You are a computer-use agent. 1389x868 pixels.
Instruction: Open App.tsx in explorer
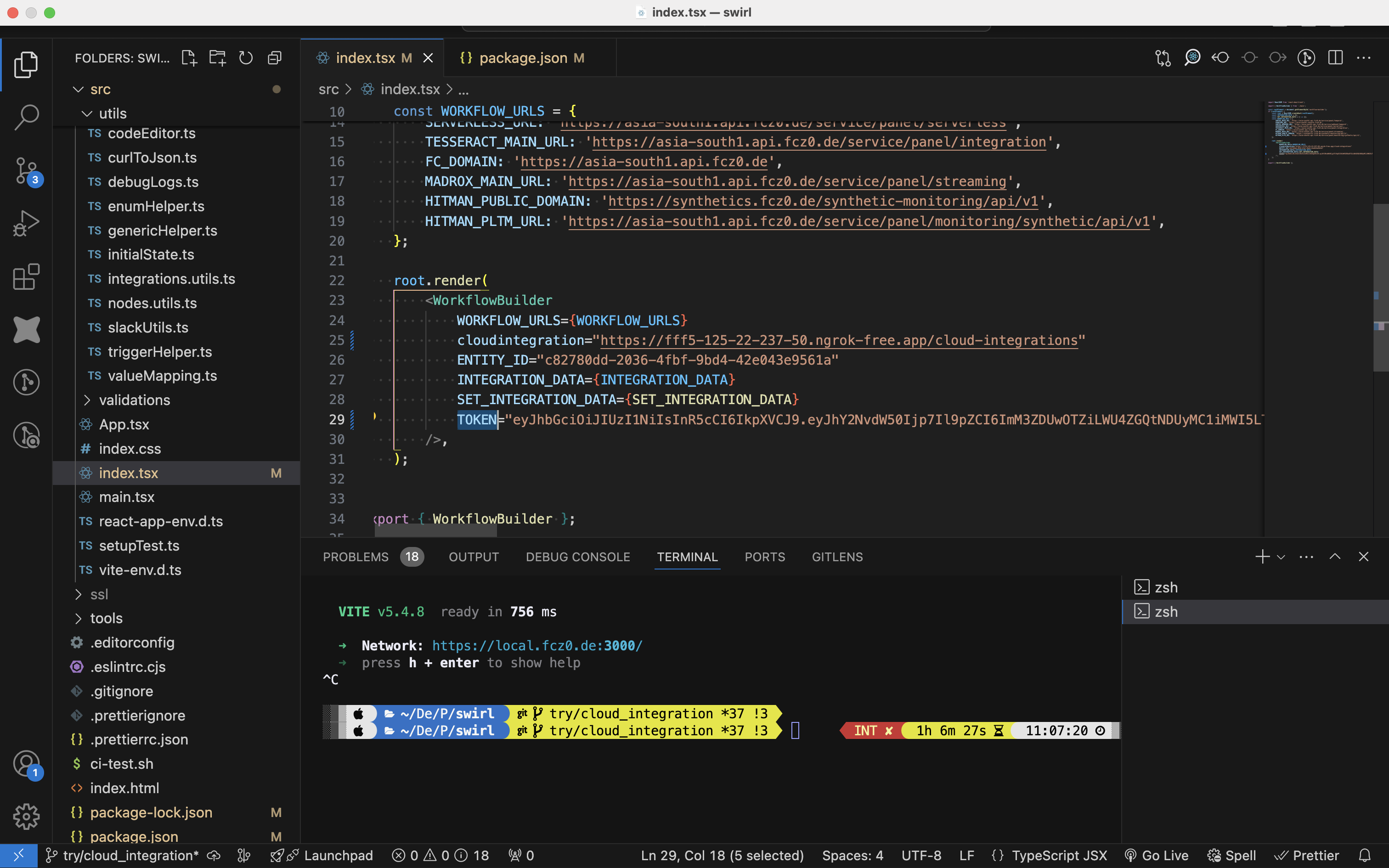176,424
